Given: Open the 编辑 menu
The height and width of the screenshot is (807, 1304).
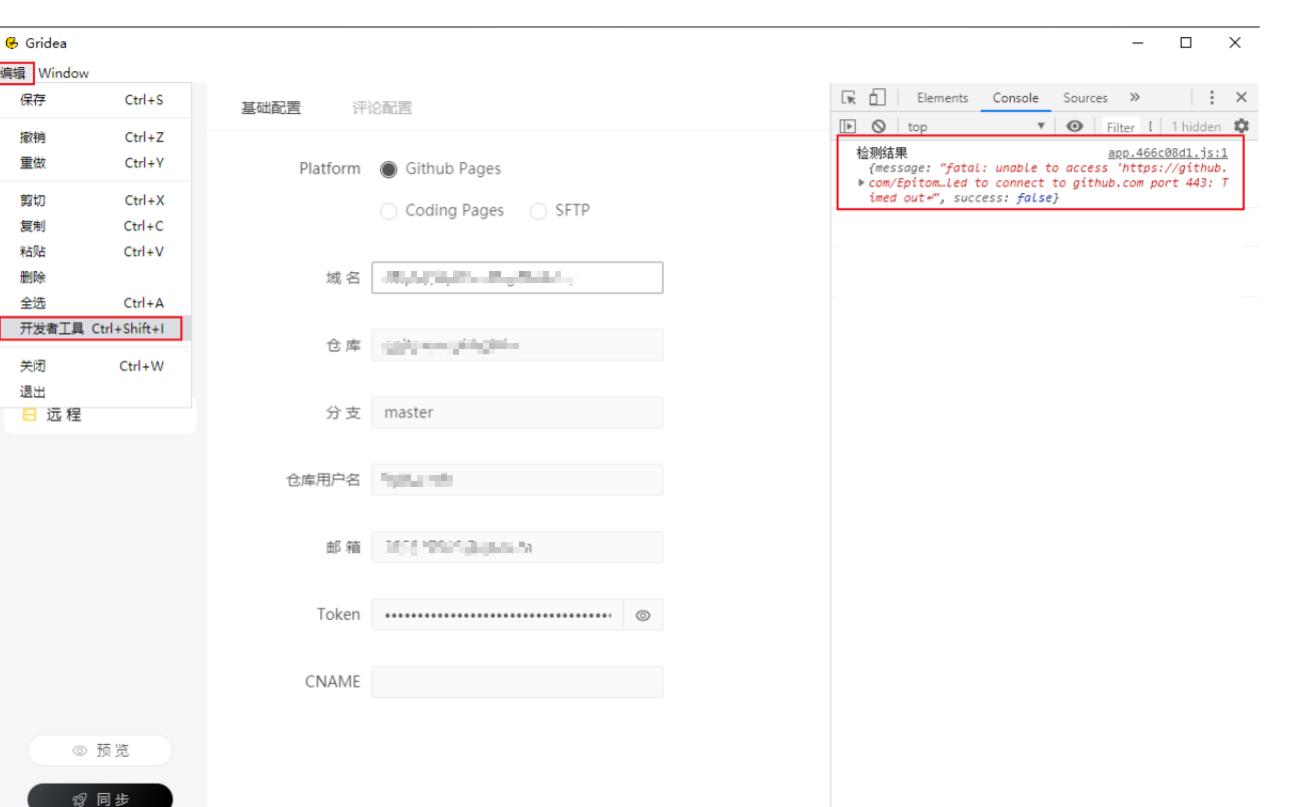Looking at the screenshot, I should (x=15, y=73).
